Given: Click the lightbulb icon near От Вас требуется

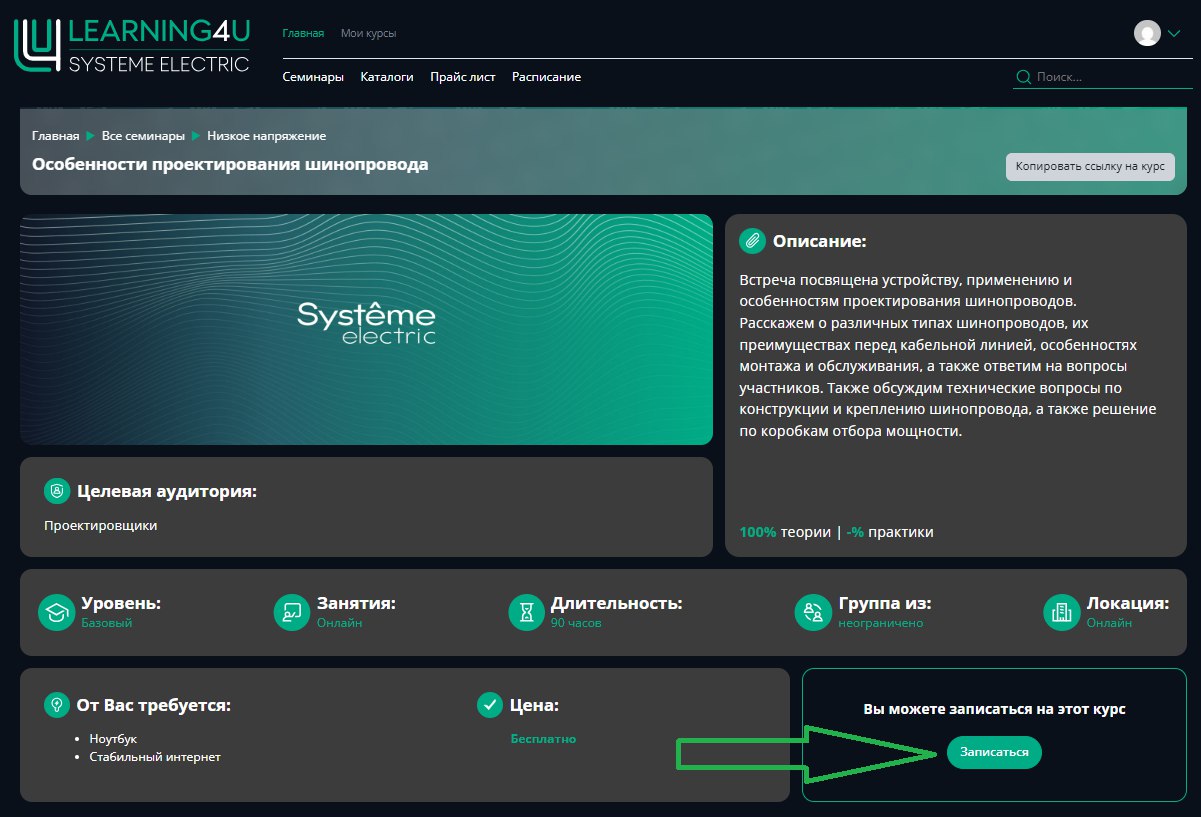Looking at the screenshot, I should pos(57,705).
